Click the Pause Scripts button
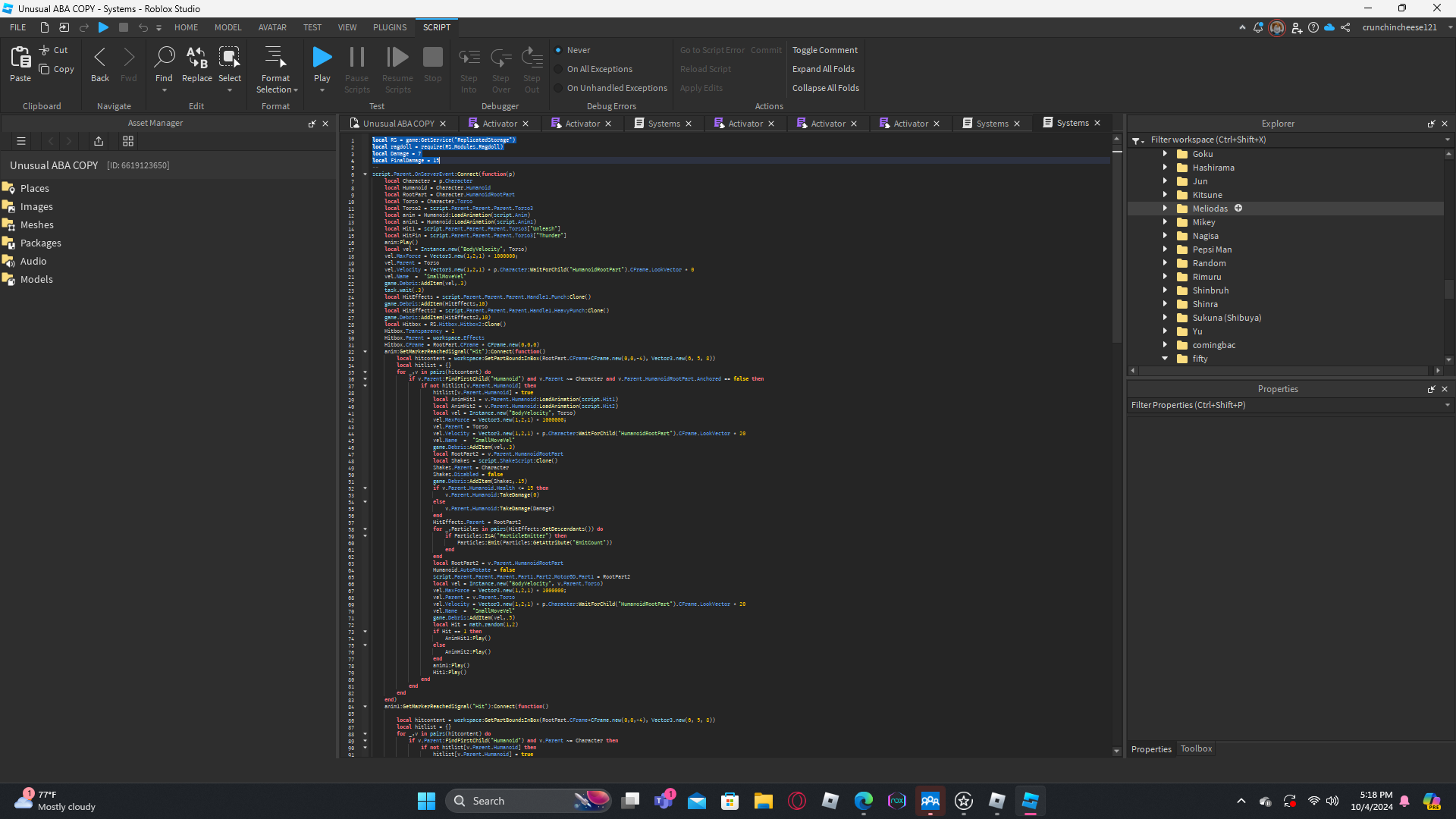Image resolution: width=1456 pixels, height=819 pixels. click(x=357, y=57)
